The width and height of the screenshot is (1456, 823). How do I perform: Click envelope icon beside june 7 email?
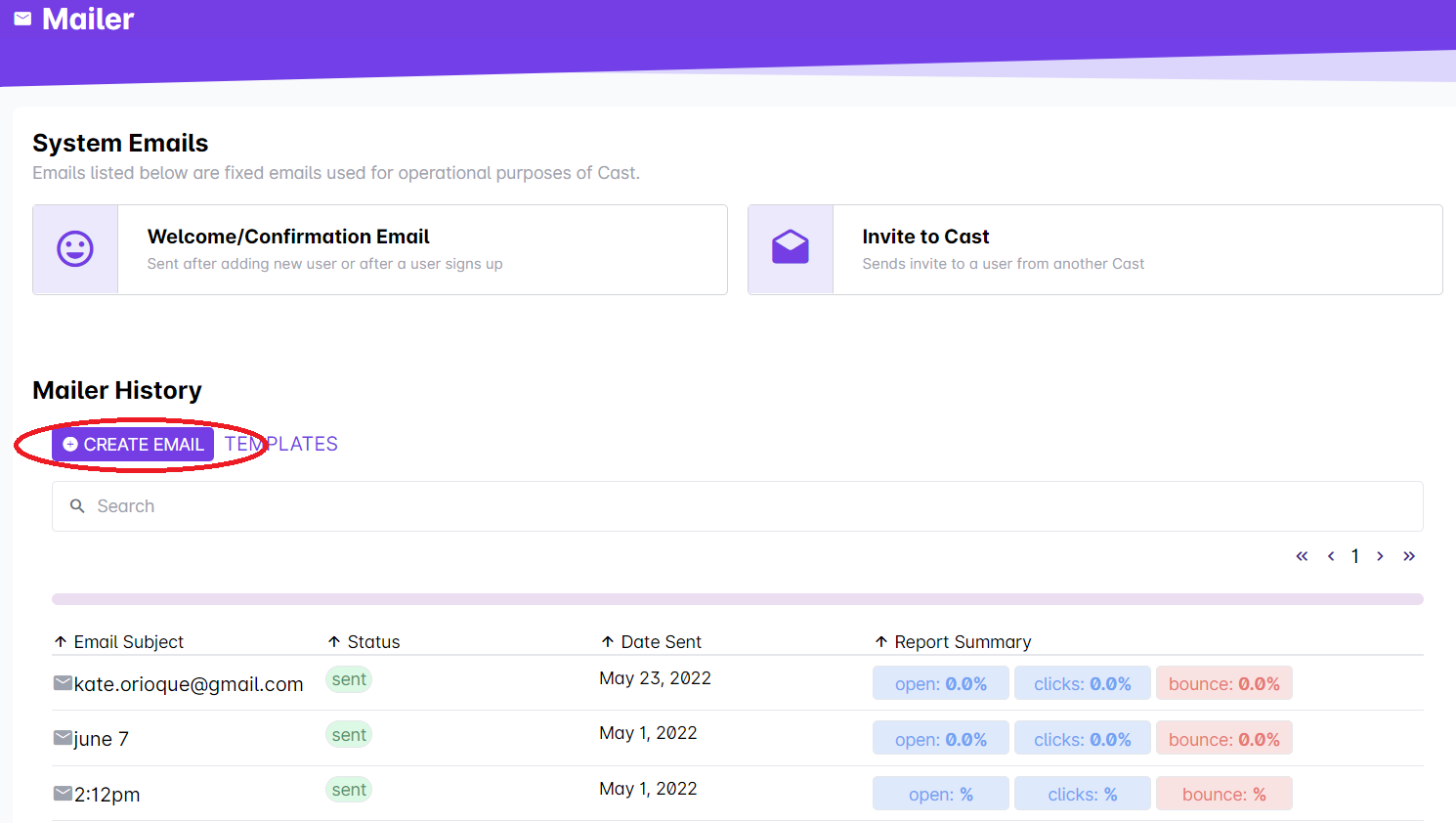click(63, 738)
